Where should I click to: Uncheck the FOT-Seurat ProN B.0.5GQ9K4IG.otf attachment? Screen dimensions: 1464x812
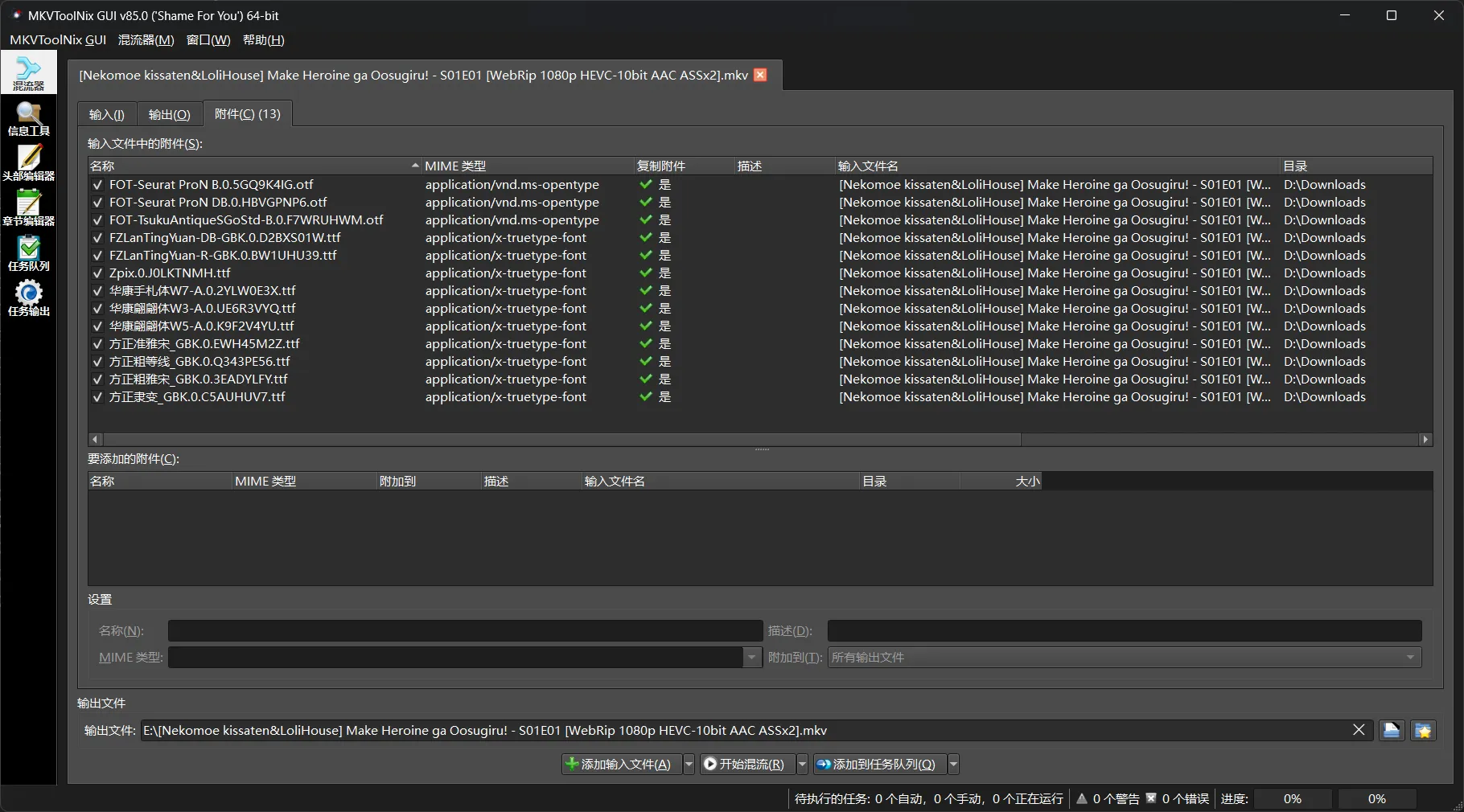[x=97, y=185]
